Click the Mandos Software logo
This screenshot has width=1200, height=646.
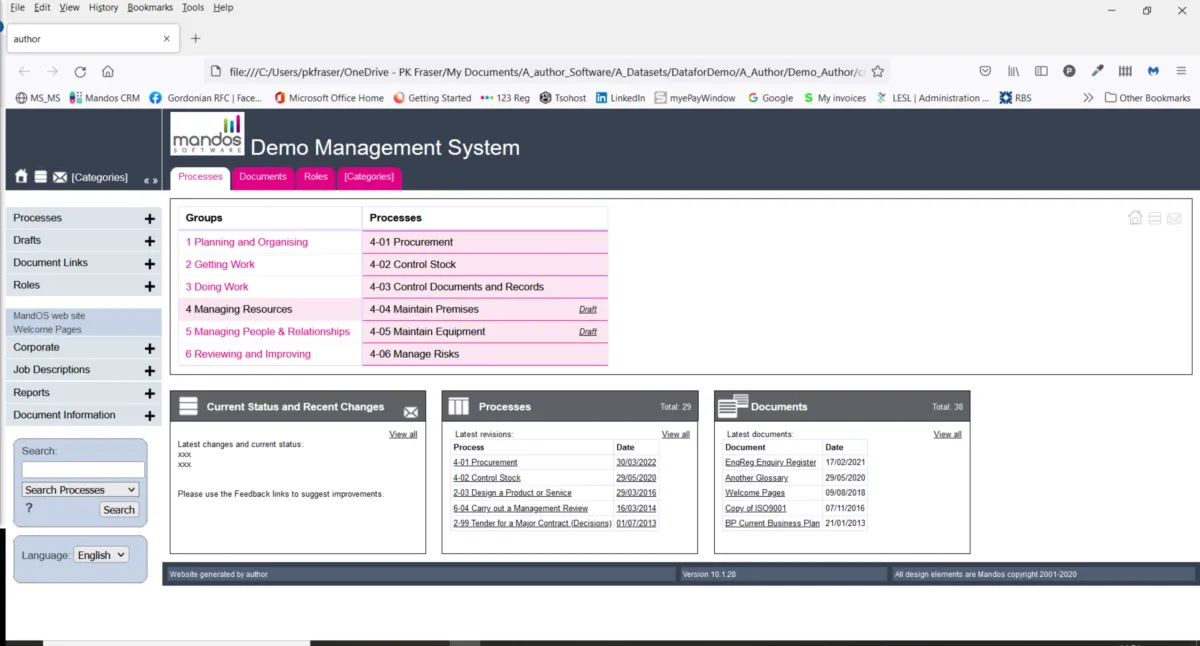[x=207, y=133]
